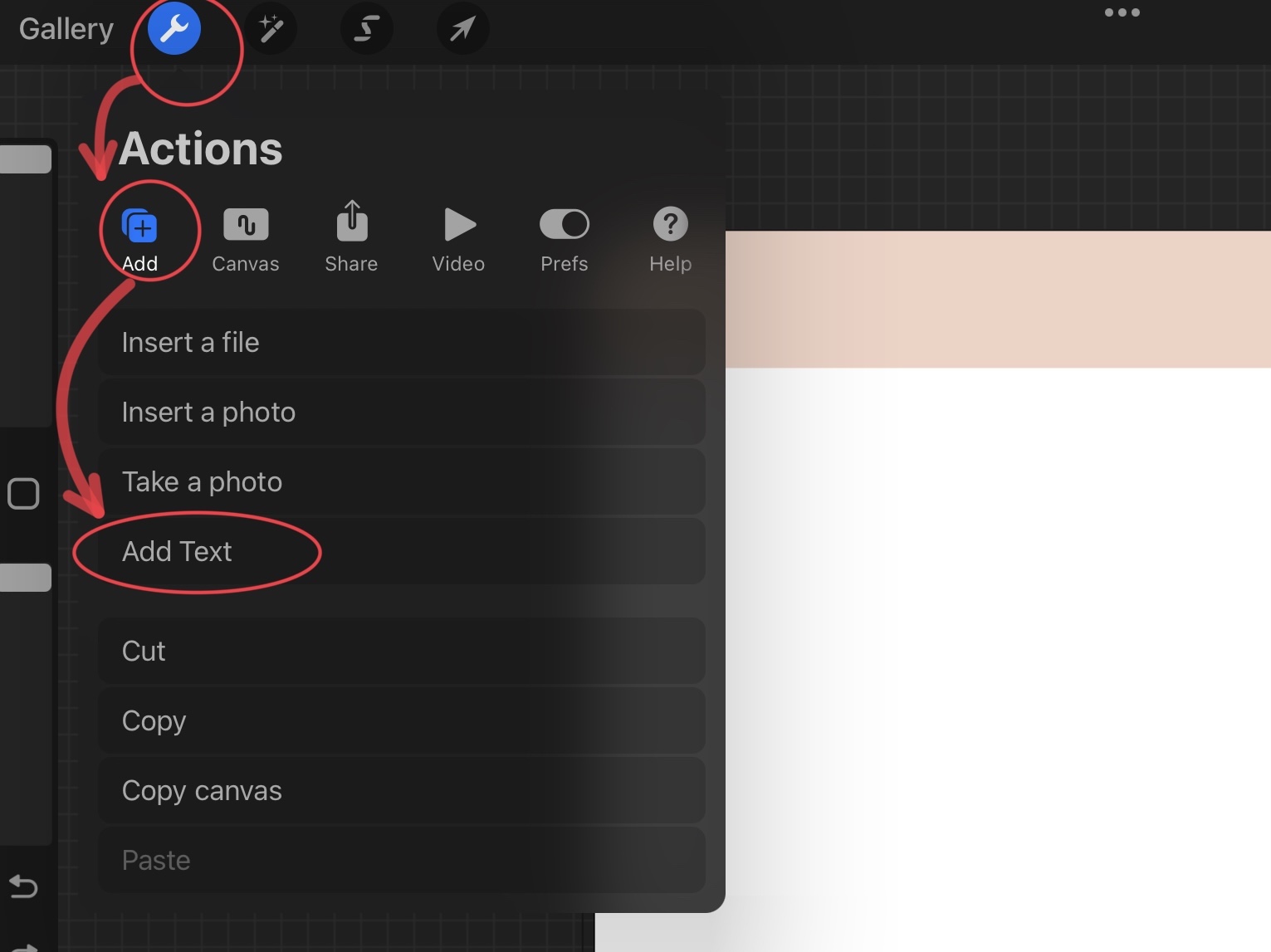Tap Add Text option
This screenshot has width=1271, height=952.
tap(401, 552)
